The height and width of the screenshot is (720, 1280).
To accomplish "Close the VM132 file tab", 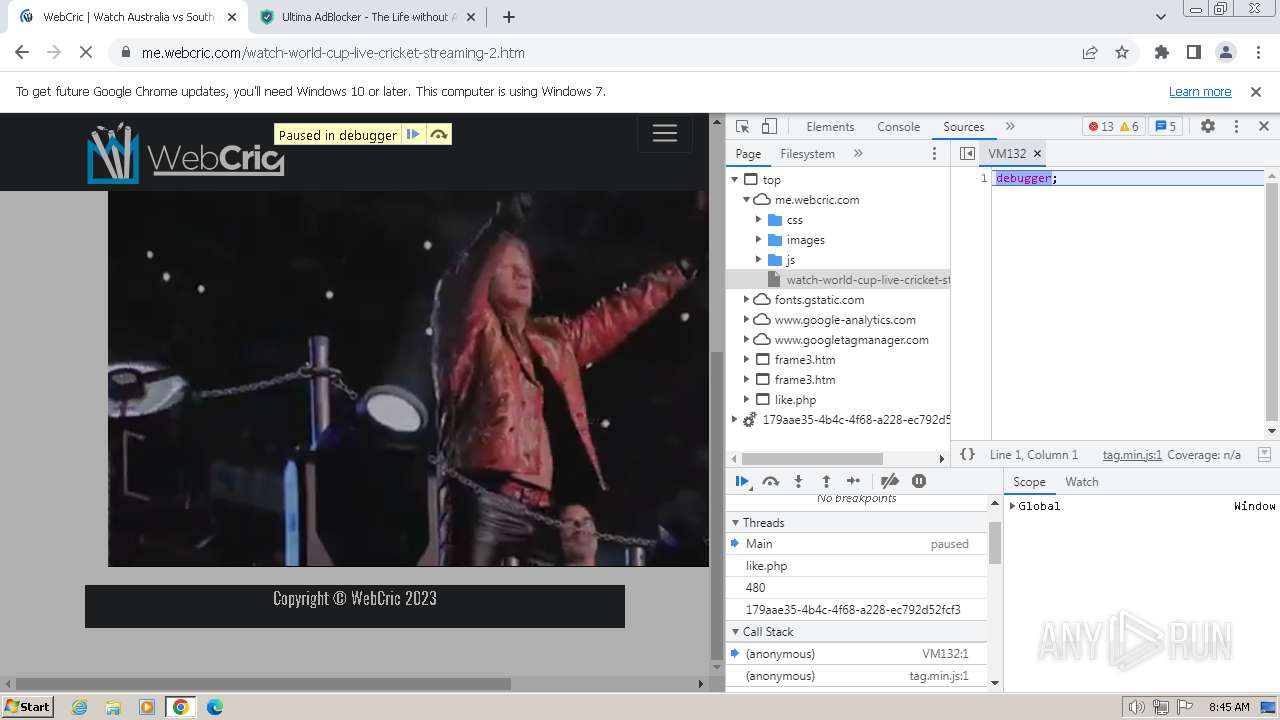I will pos(1037,153).
